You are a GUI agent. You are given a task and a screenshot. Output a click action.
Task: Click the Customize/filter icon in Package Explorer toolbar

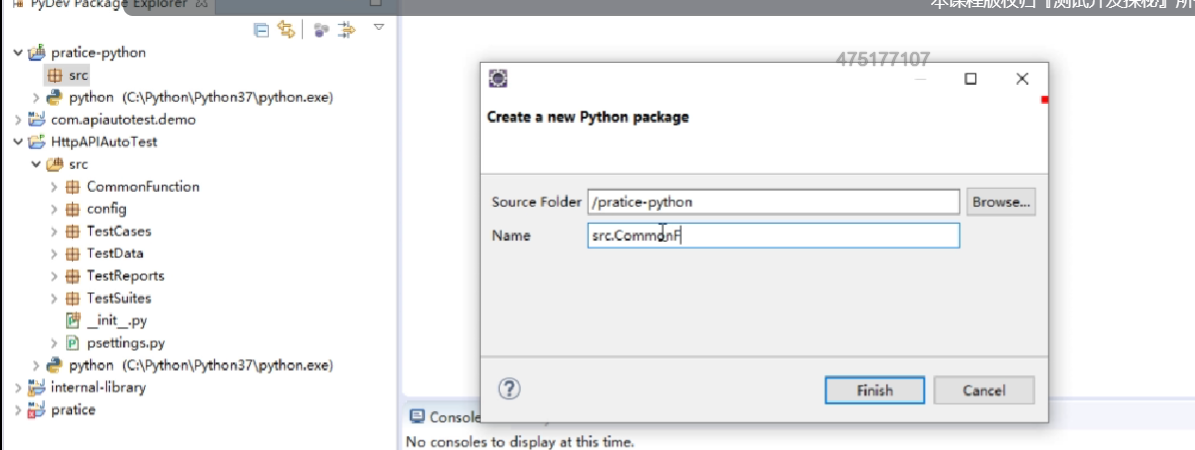[x=320, y=30]
